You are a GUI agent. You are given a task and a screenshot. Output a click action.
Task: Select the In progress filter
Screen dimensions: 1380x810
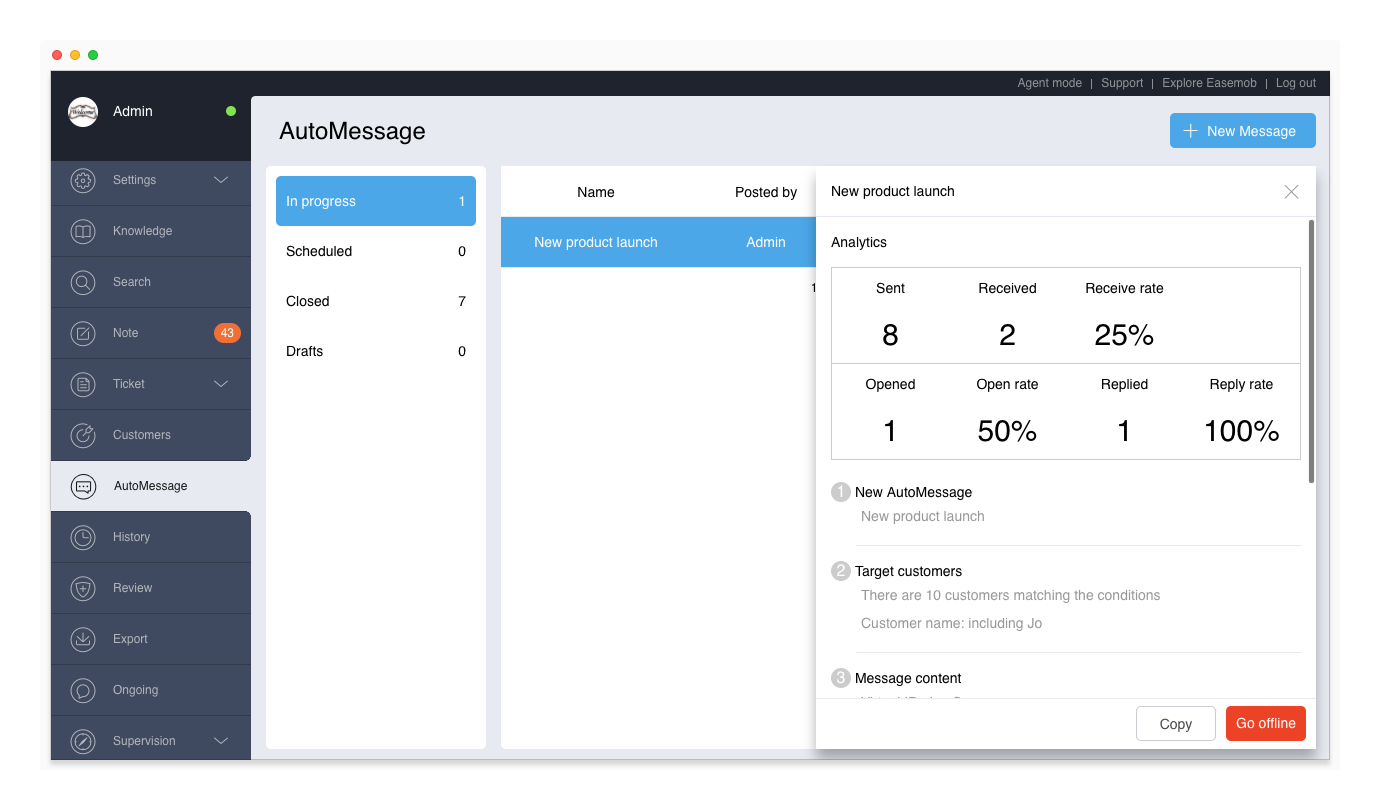pyautogui.click(x=376, y=201)
